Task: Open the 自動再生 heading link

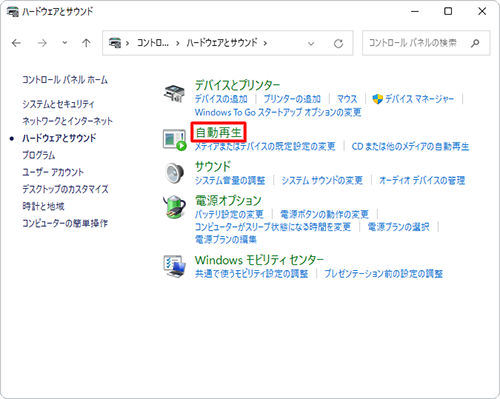Action: 218,133
